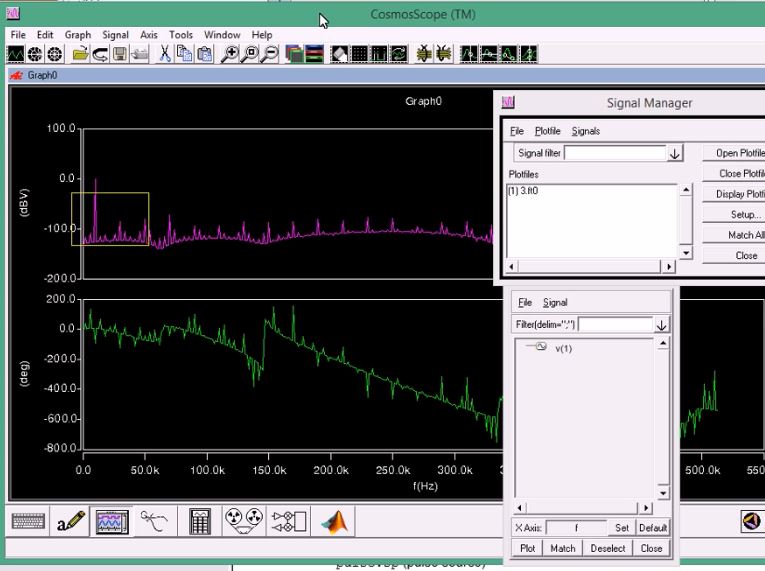Click the scissors cut icon in toolbar

click(165, 54)
